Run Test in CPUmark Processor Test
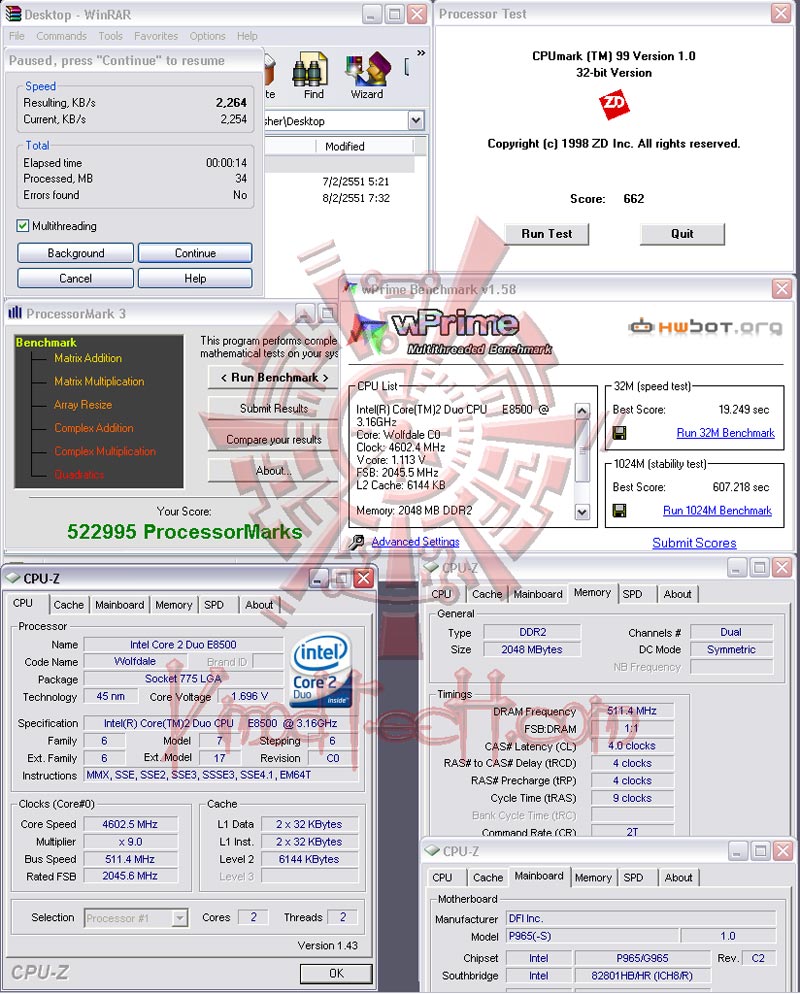The width and height of the screenshot is (800, 994). coord(546,234)
